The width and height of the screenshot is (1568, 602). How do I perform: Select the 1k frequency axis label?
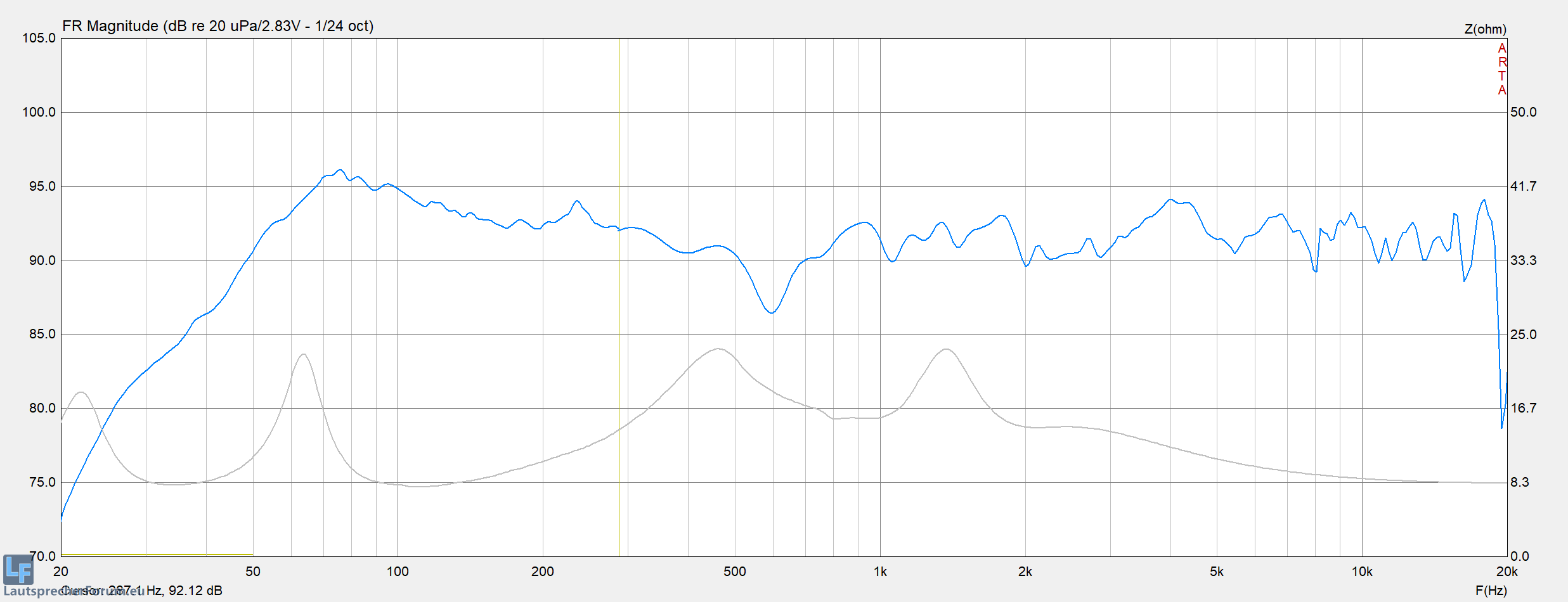pos(880,572)
